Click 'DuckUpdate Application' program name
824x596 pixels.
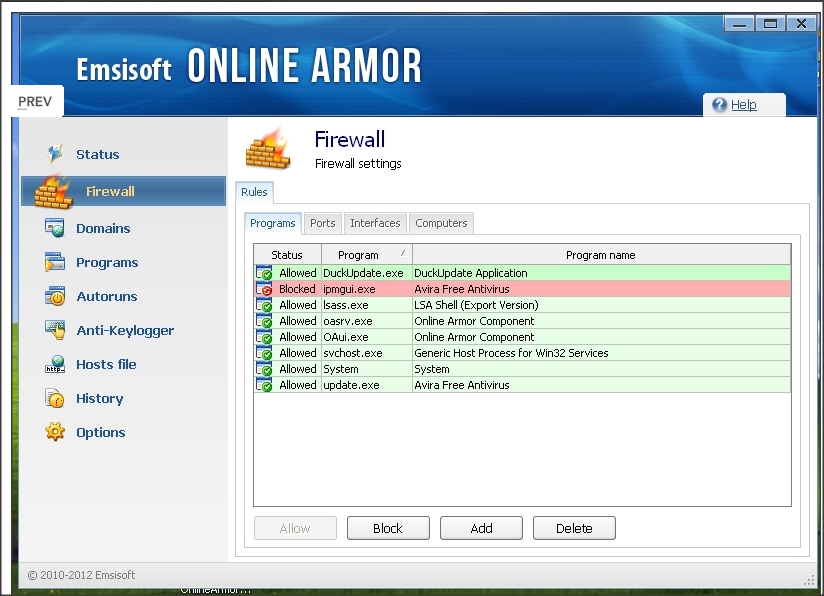point(471,273)
